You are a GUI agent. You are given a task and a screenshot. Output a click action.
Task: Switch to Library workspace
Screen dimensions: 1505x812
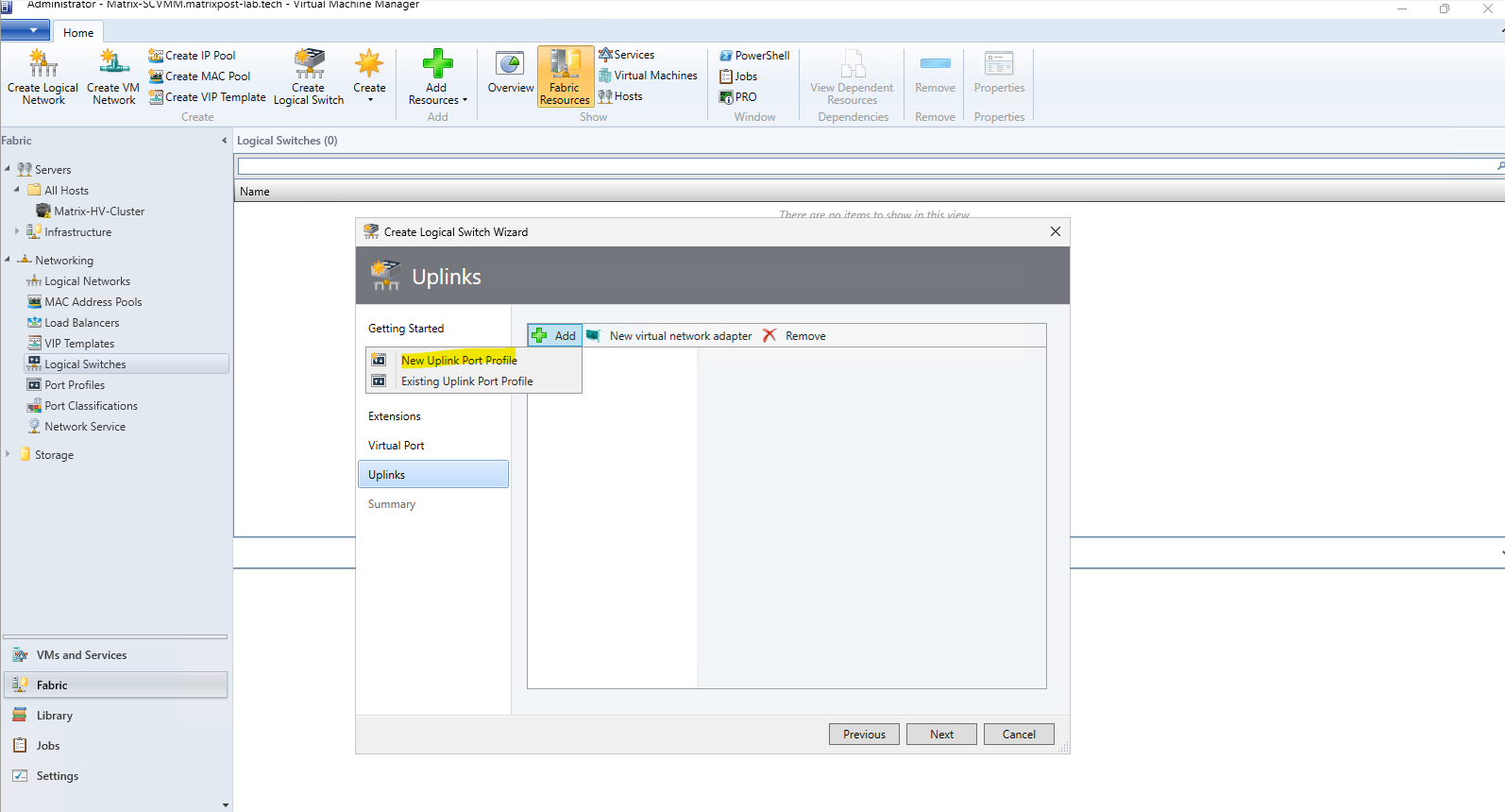pyautogui.click(x=115, y=716)
